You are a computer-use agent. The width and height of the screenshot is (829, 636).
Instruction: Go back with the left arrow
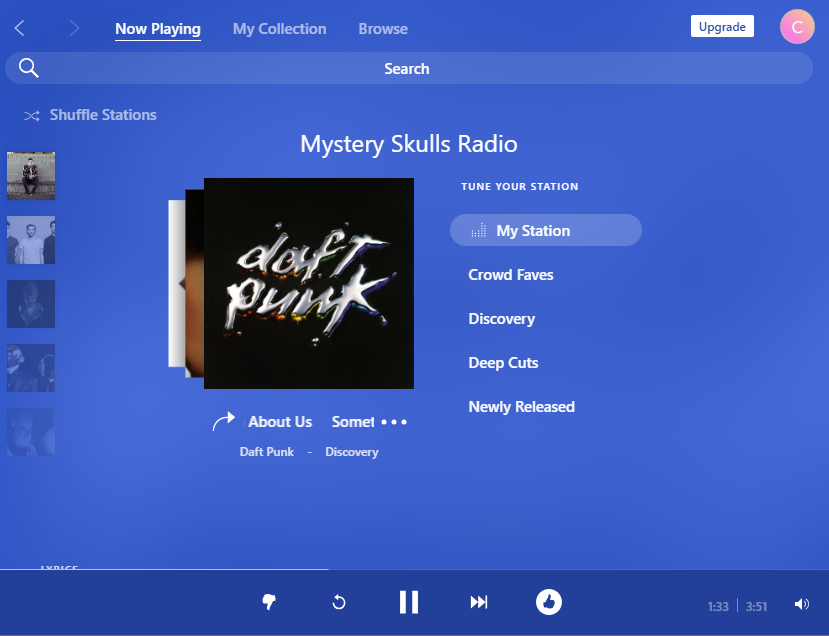click(20, 28)
